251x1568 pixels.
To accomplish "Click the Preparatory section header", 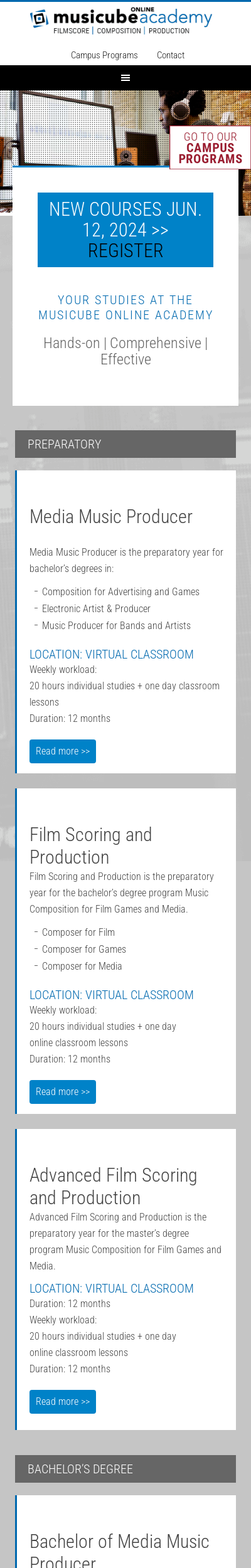I will coord(125,444).
